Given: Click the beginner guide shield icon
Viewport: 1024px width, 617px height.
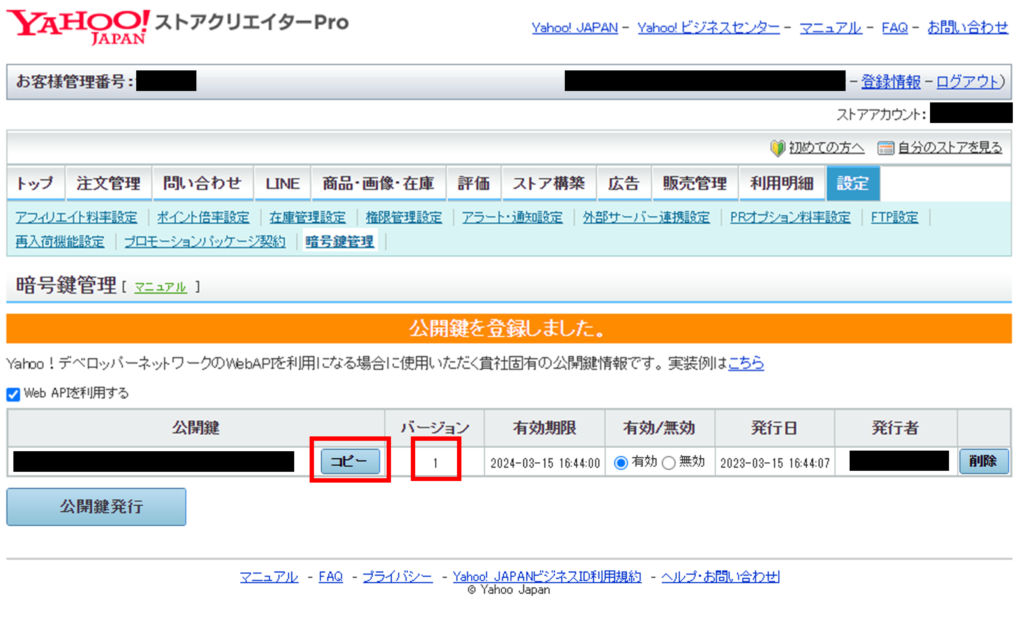Looking at the screenshot, I should [x=777, y=148].
